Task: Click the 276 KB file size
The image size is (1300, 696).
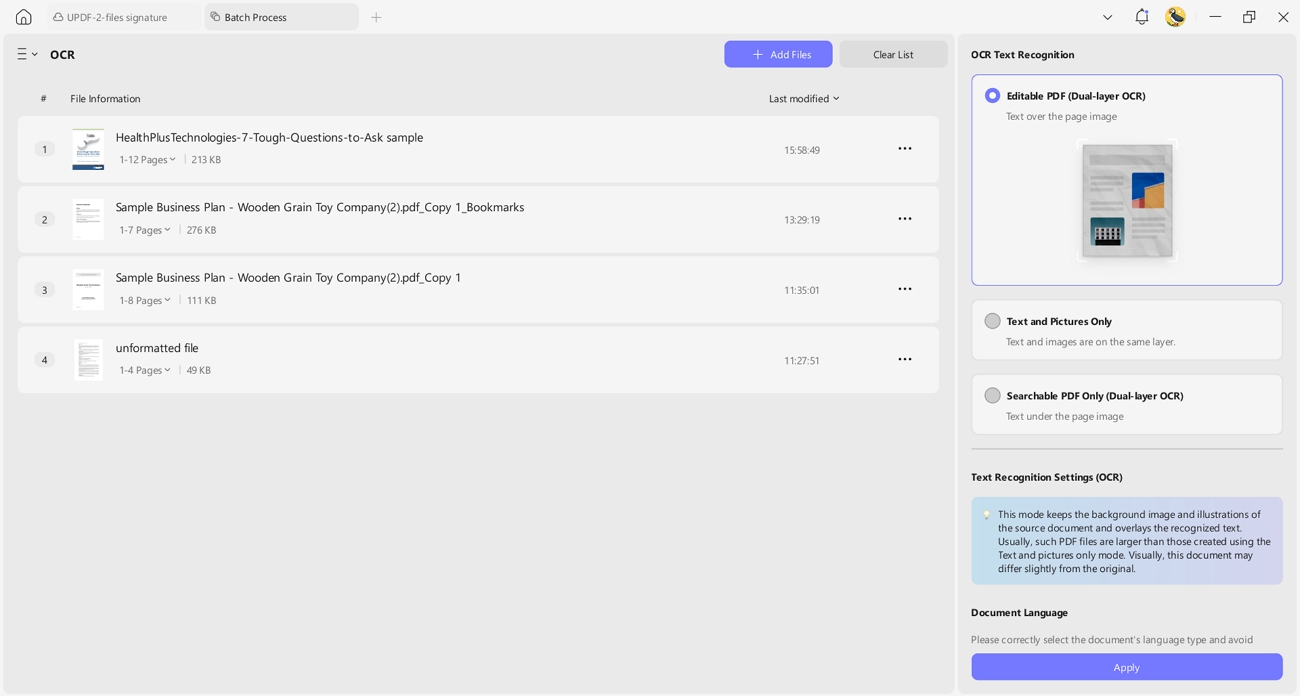Action: coord(201,230)
